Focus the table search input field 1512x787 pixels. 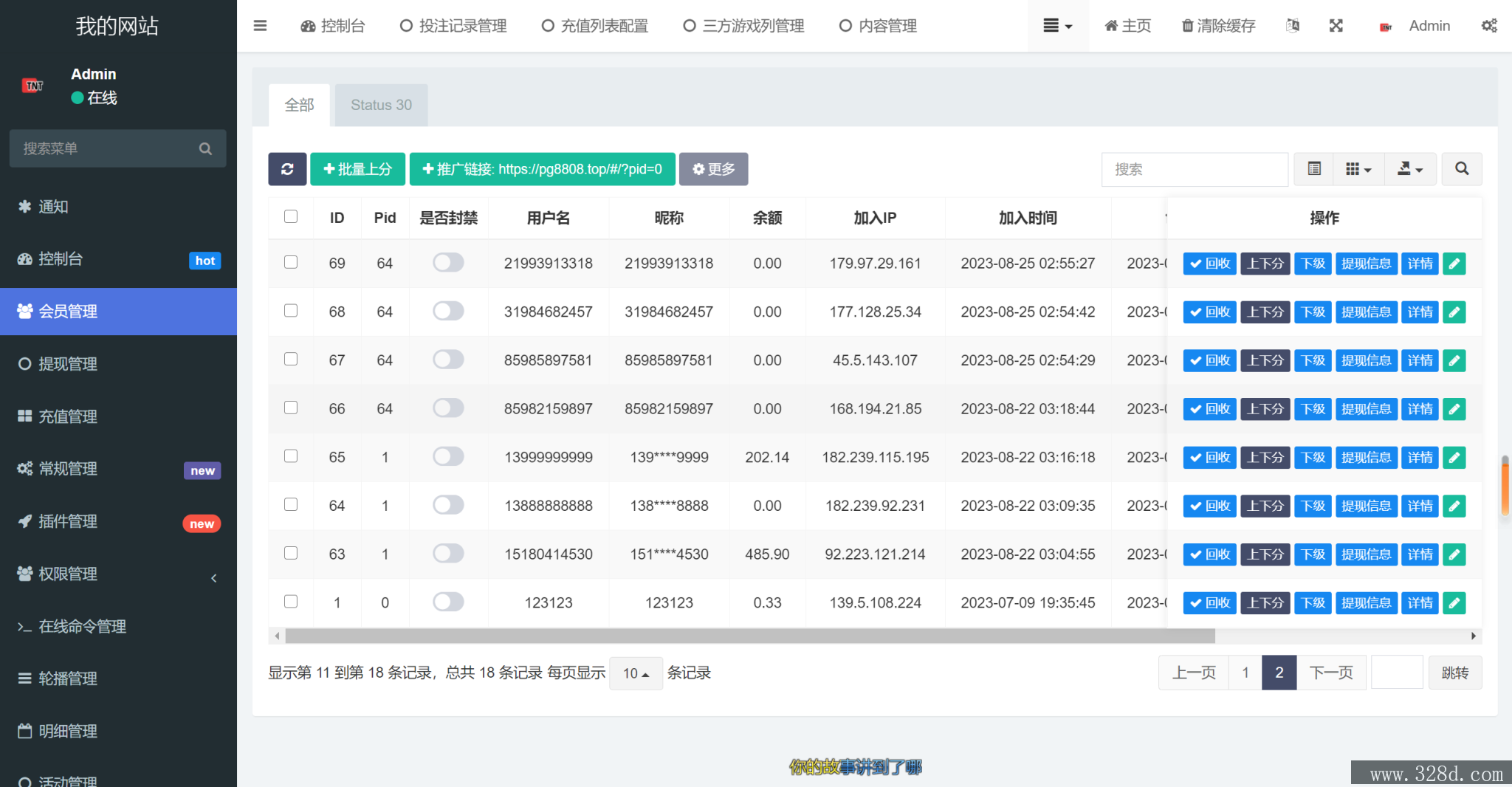pyautogui.click(x=1194, y=169)
